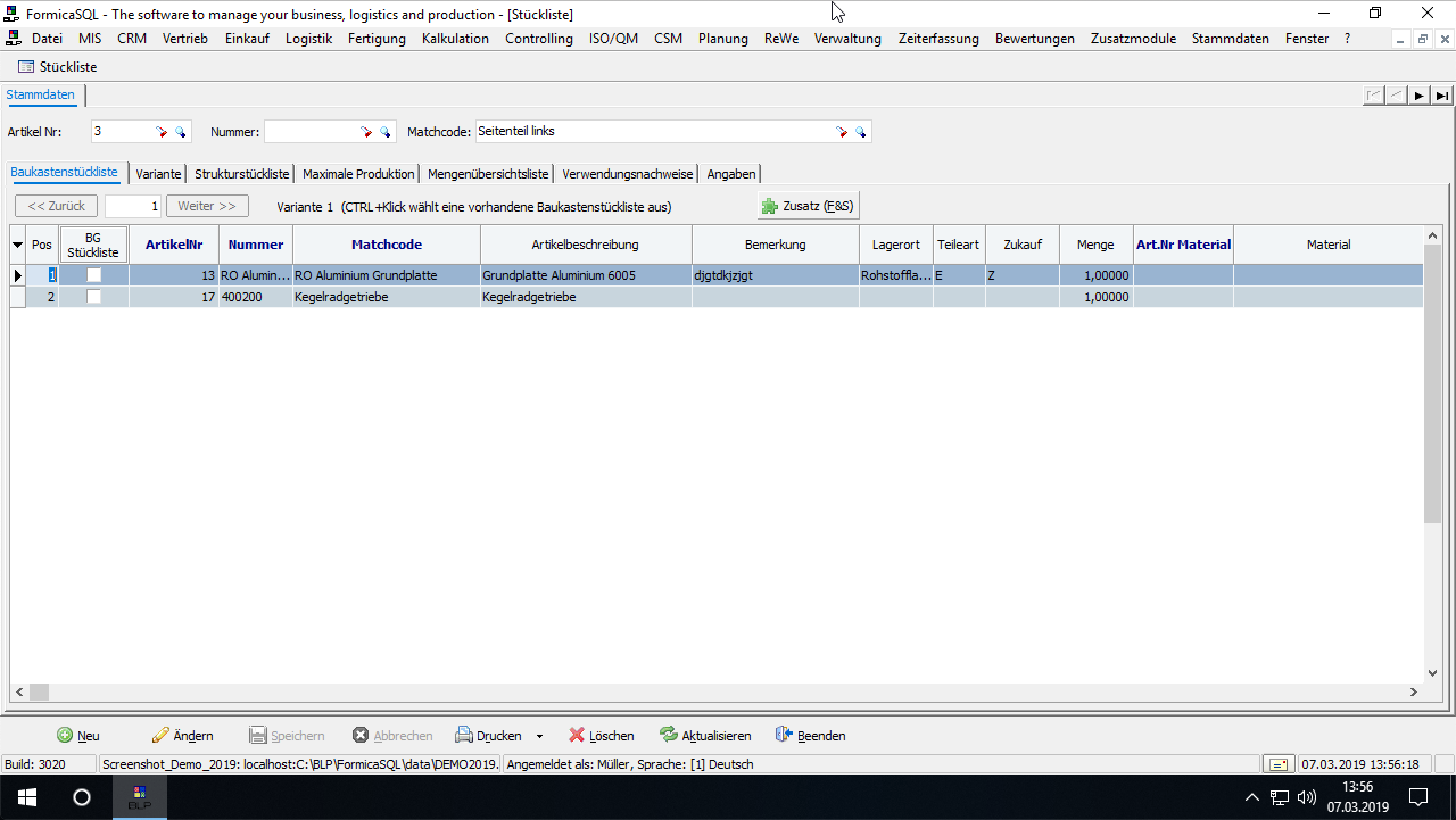This screenshot has height=820, width=1456.
Task: Click the Aktualisieren refresh icon
Action: point(668,735)
